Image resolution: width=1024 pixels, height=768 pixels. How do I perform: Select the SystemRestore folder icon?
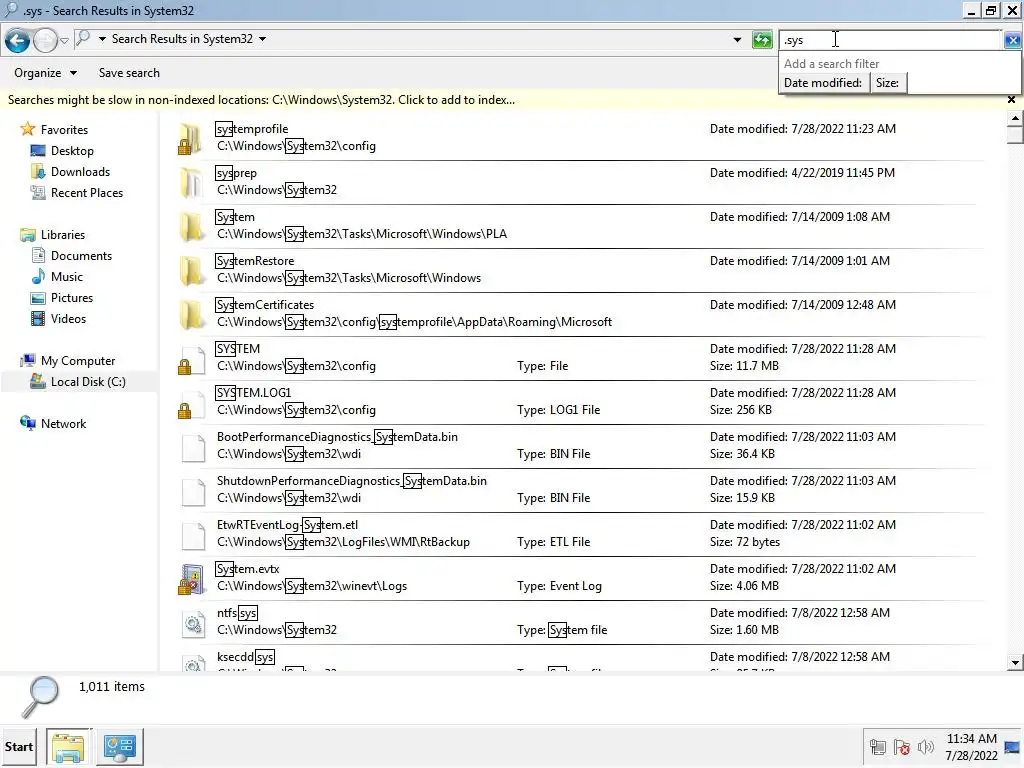191,270
